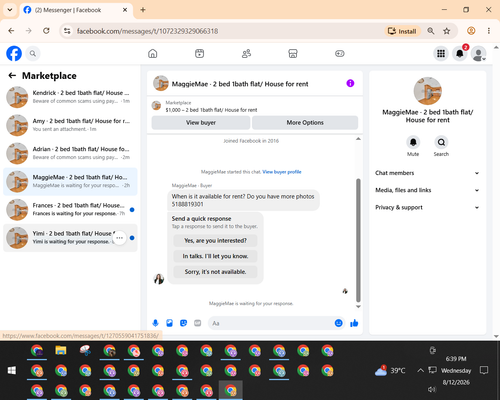
Task: Open the View buyer profile link
Action: (282, 172)
